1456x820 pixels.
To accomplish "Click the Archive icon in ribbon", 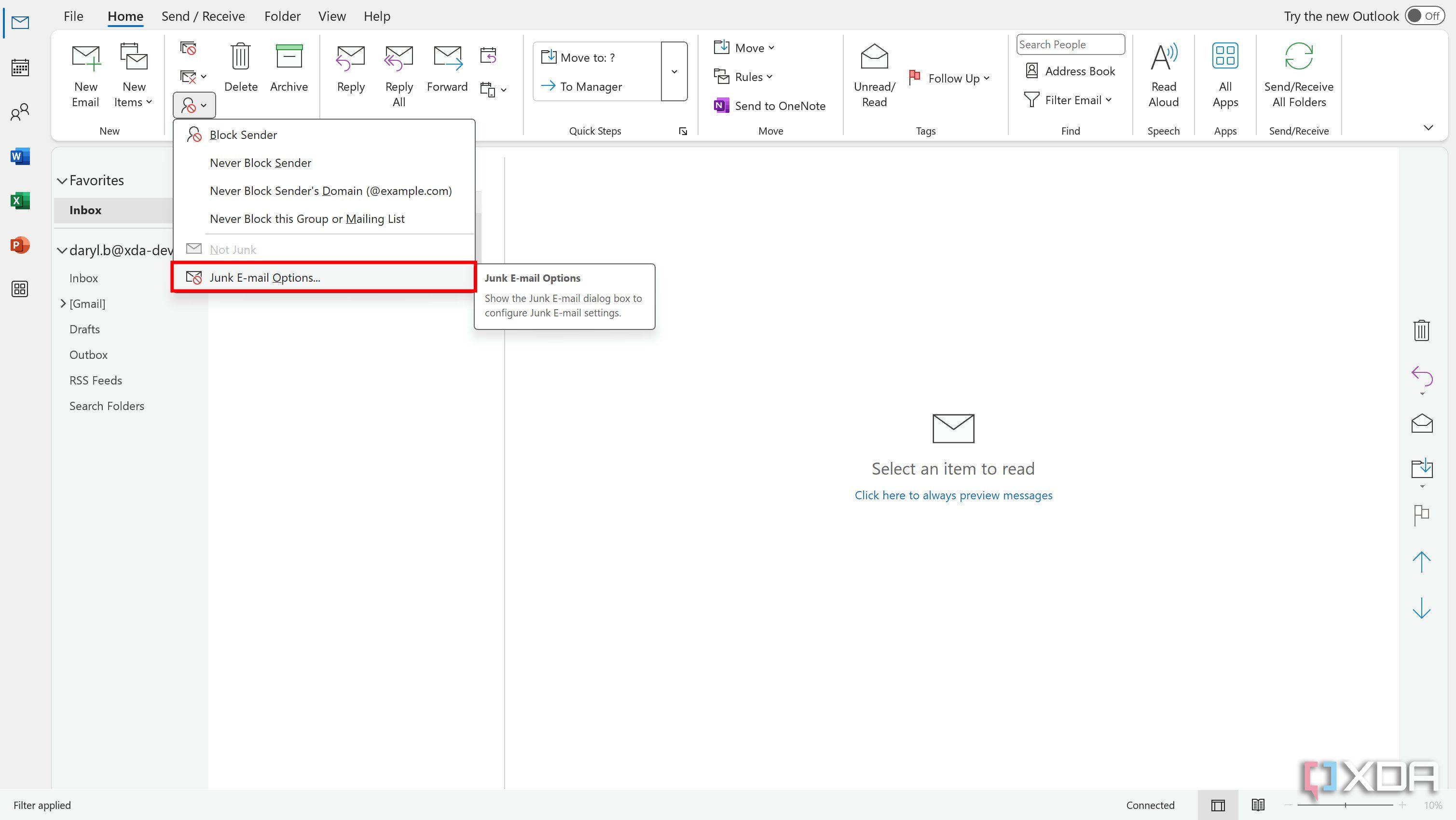I will [288, 56].
